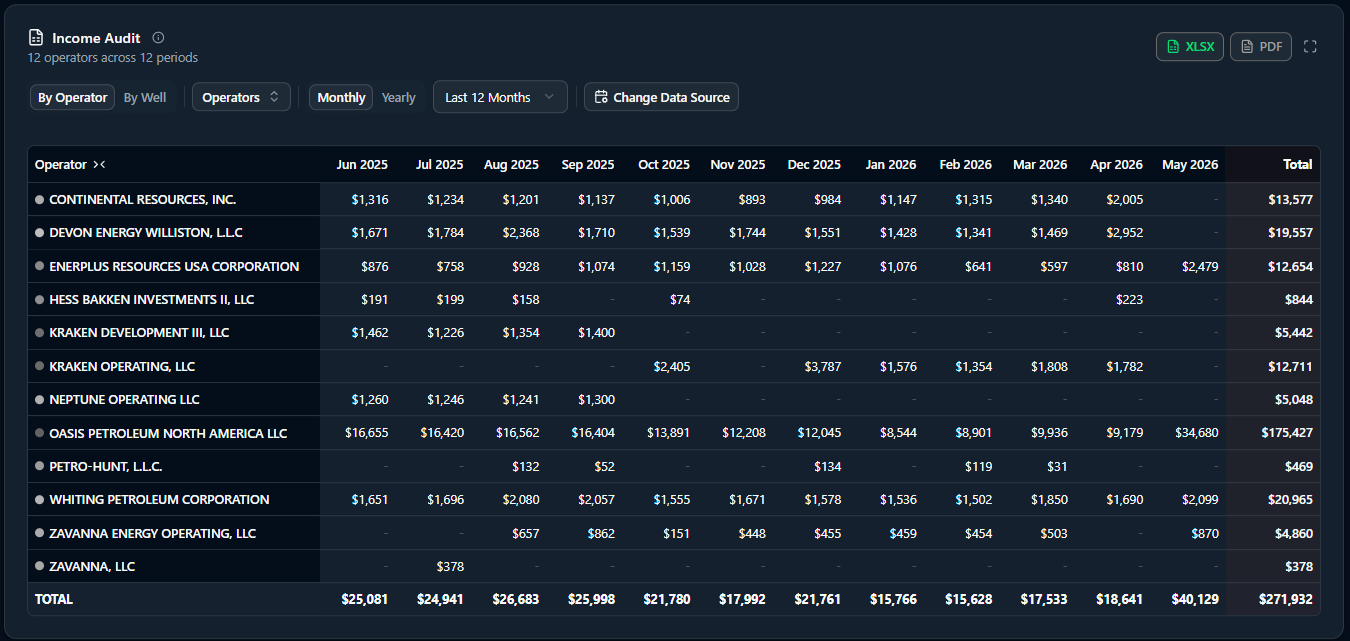Viewport: 1350px width, 641px height.
Task: Collapse Operator column using arrows icon
Action: (99, 165)
